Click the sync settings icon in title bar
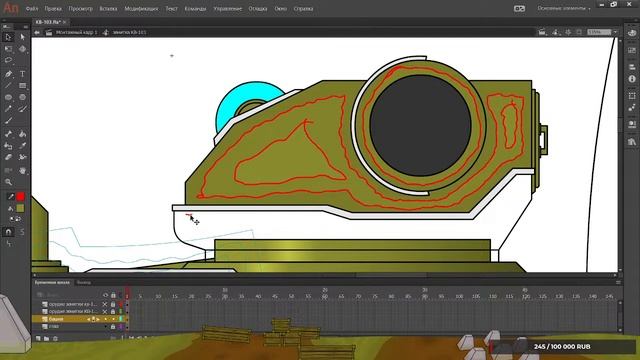This screenshot has width=640, height=360. coord(519,9)
